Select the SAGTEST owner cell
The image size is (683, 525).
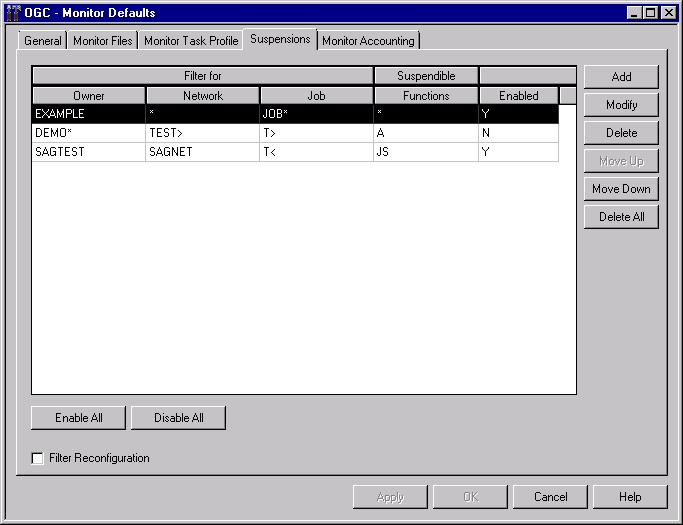pyautogui.click(x=89, y=152)
